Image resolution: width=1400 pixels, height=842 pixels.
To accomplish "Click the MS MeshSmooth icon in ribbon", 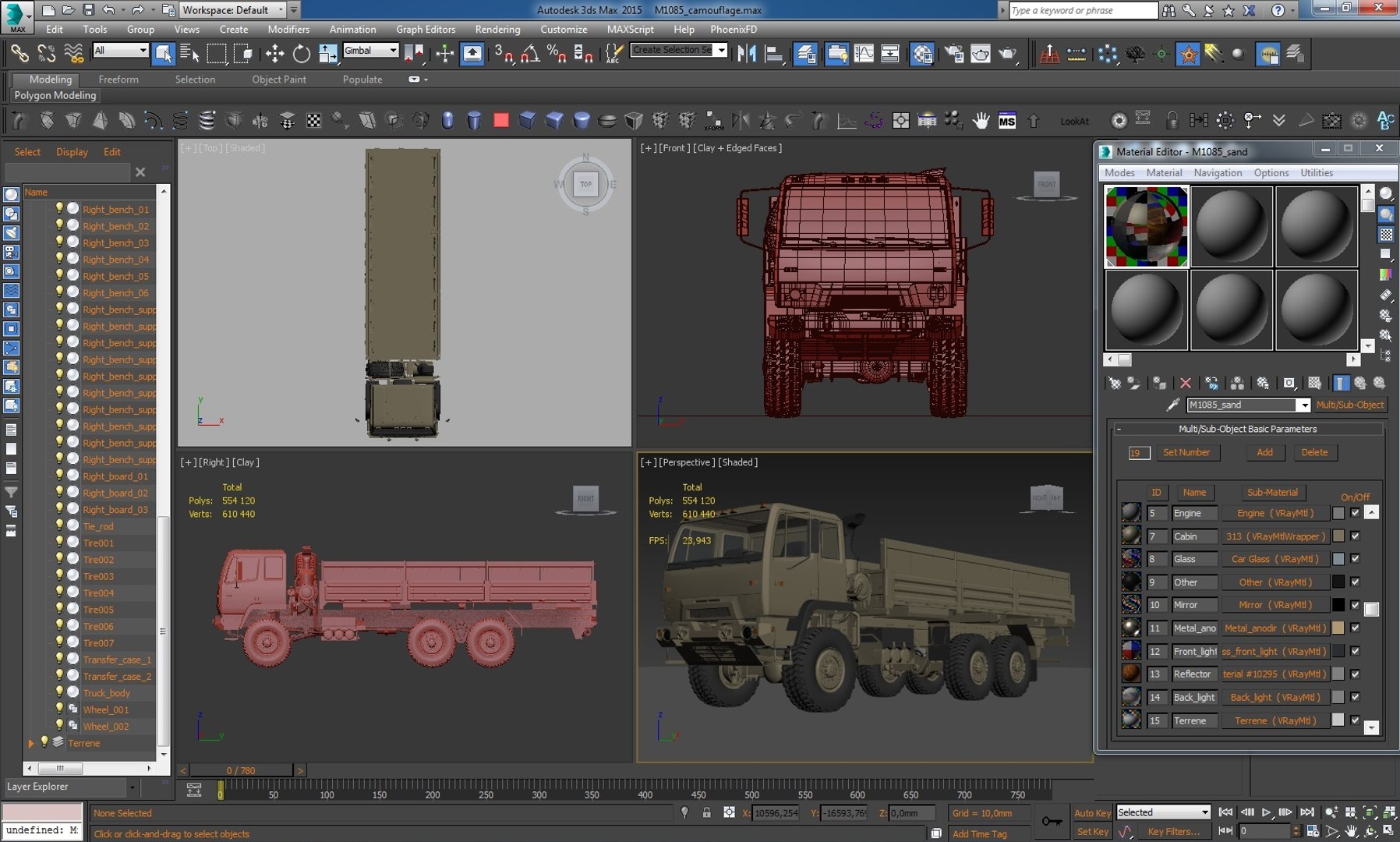I will (x=1007, y=121).
